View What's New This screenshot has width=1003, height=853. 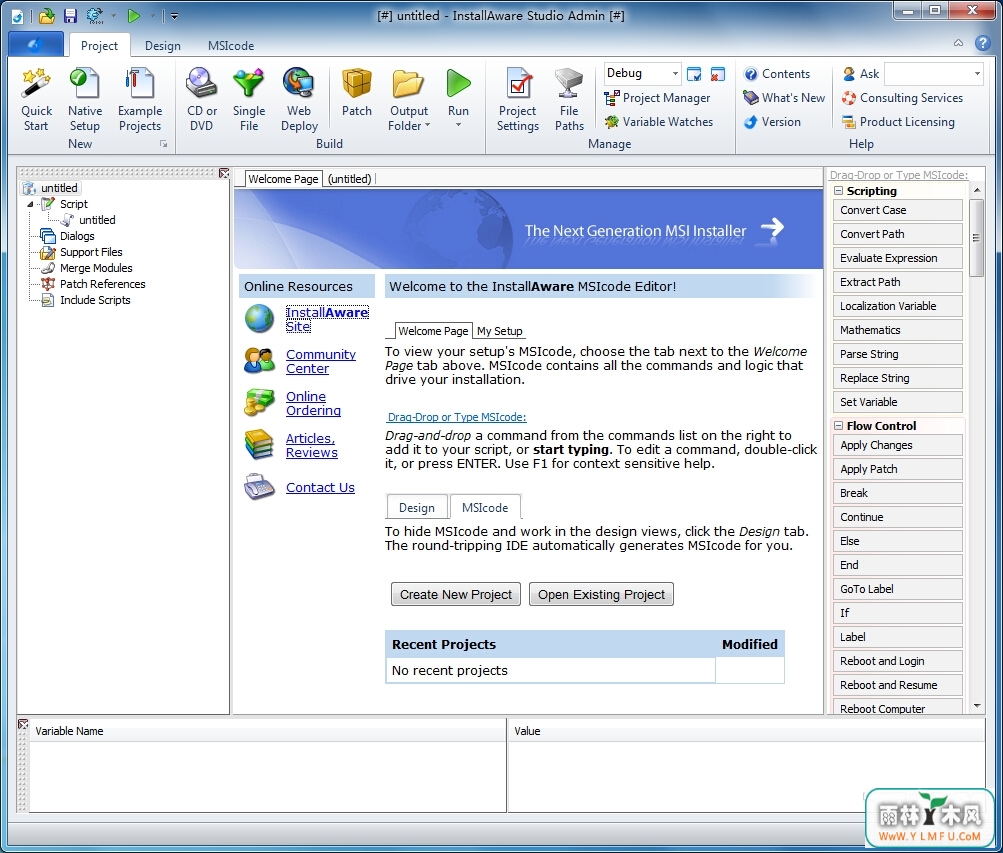pyautogui.click(x=784, y=98)
